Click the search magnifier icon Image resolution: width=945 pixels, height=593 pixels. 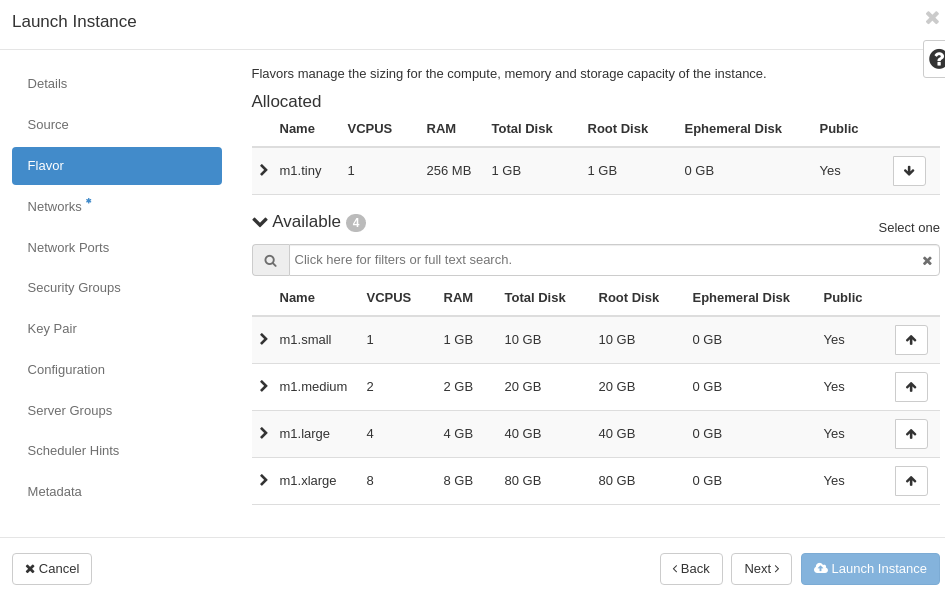click(271, 260)
